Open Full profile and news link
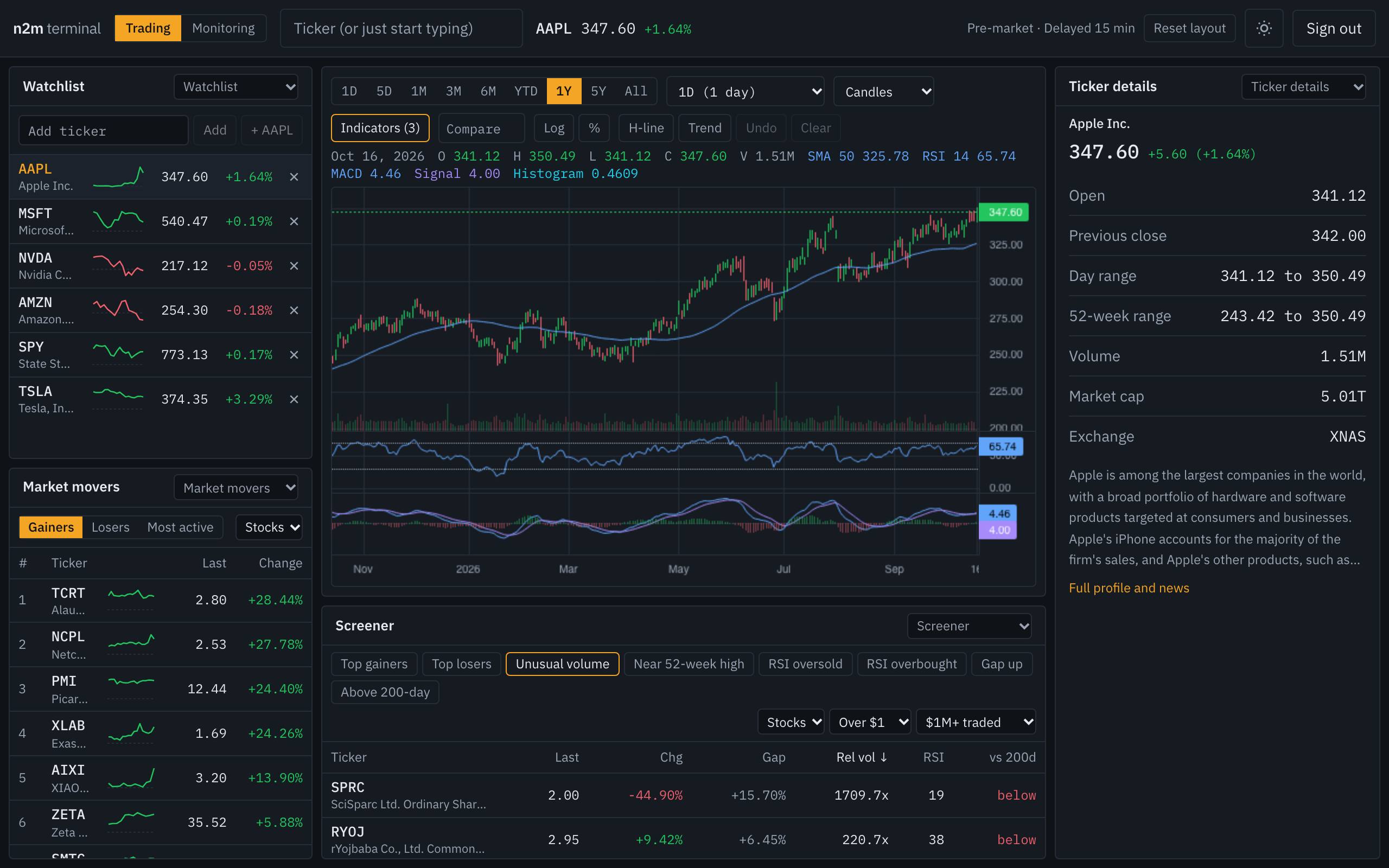This screenshot has height=868, width=1389. click(x=1129, y=588)
